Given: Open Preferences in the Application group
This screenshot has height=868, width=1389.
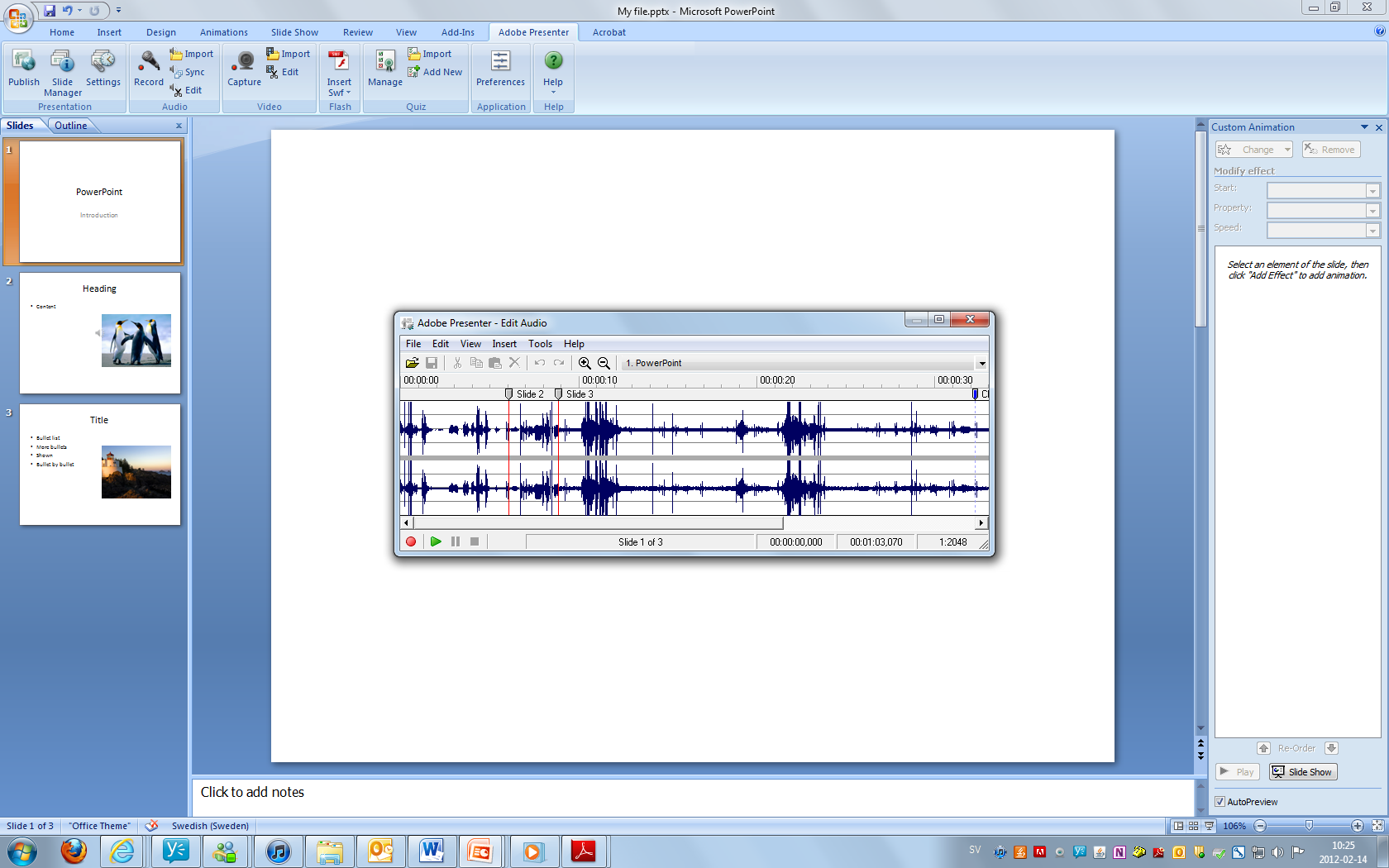Looking at the screenshot, I should point(500,68).
